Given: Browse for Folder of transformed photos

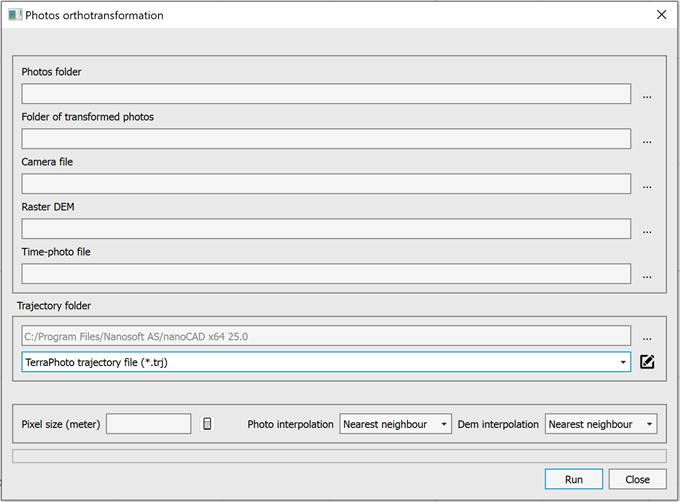Looking at the screenshot, I should [647, 141].
